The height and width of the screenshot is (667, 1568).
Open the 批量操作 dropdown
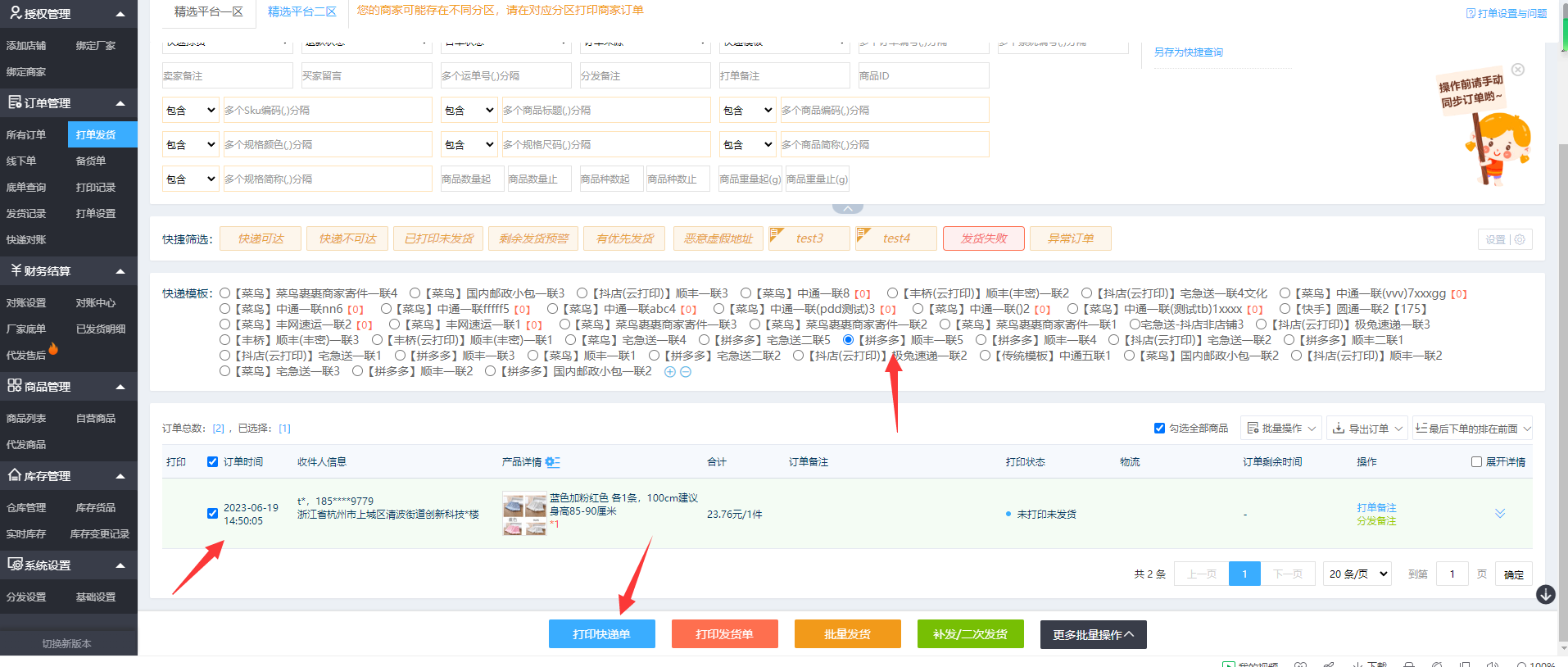[x=1280, y=428]
